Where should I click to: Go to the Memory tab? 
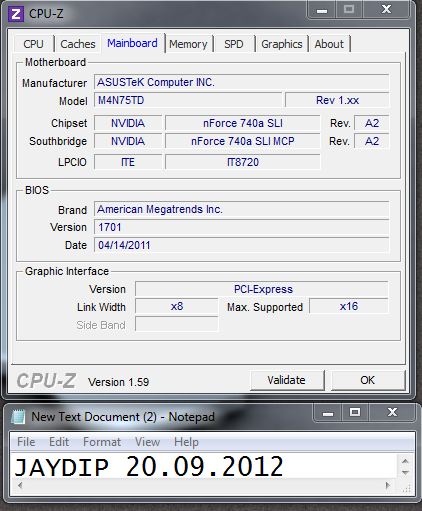pos(188,44)
